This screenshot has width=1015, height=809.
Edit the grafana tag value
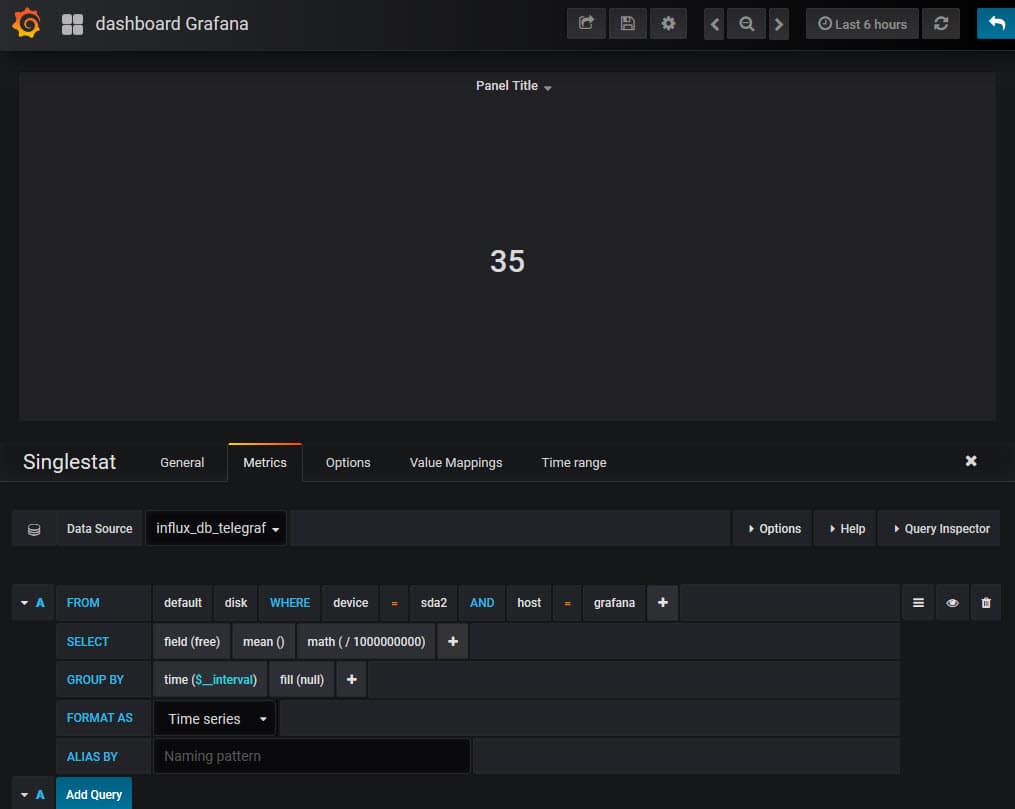tap(614, 603)
